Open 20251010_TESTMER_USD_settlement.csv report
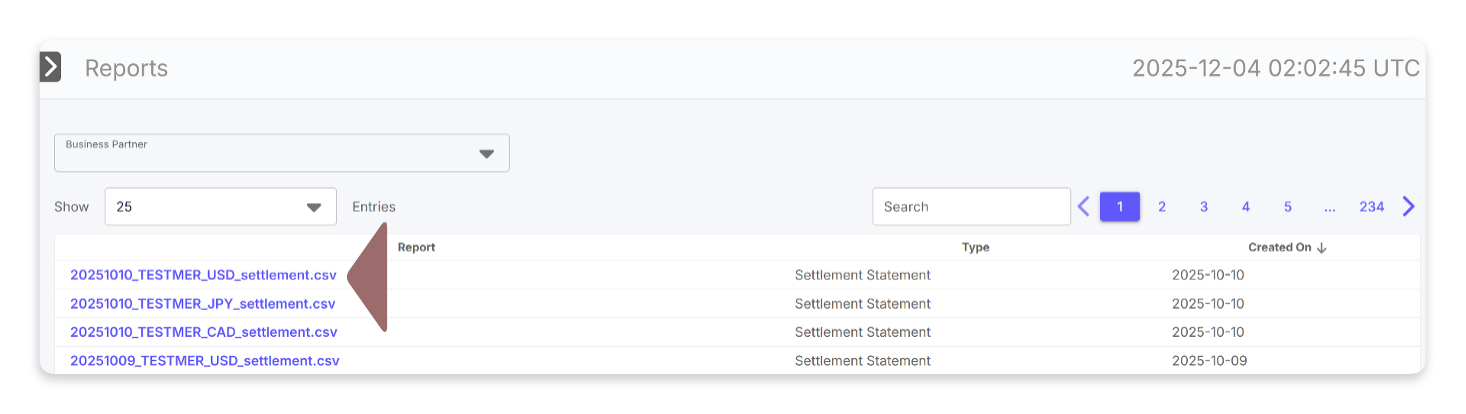The width and height of the screenshot is (1466, 414). 203,275
